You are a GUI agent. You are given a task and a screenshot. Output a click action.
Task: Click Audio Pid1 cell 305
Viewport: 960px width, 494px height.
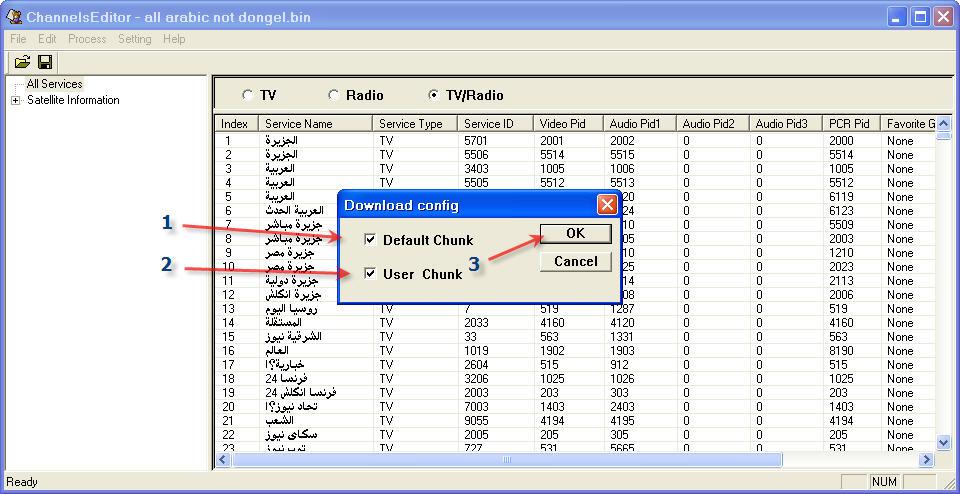(x=620, y=435)
